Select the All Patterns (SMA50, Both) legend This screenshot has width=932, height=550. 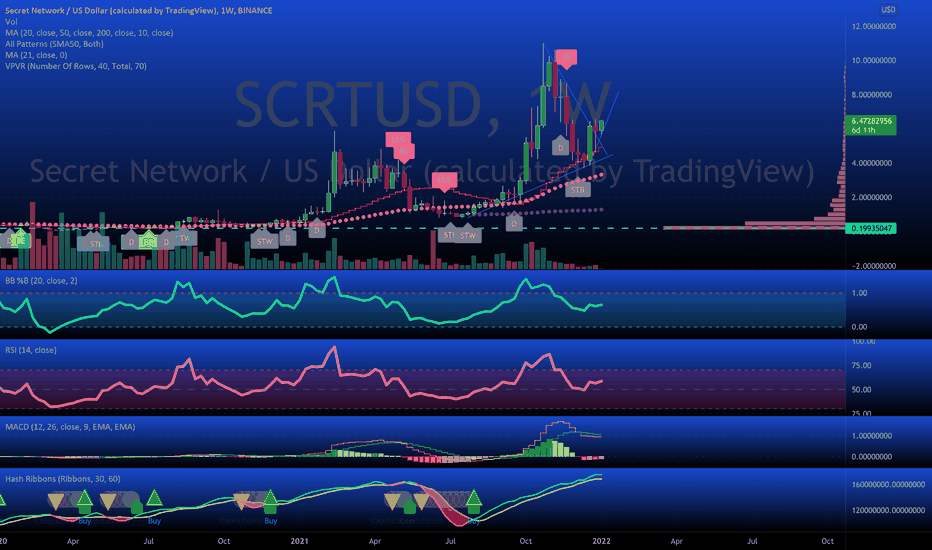click(54, 44)
